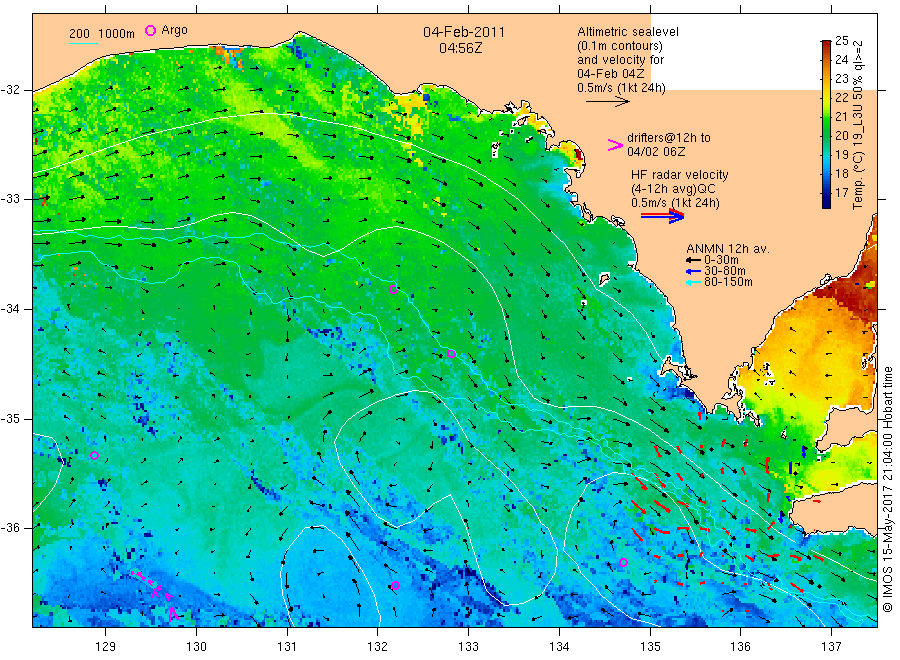Click the cyan 200m contour legend line
900x660 pixels.
point(83,42)
